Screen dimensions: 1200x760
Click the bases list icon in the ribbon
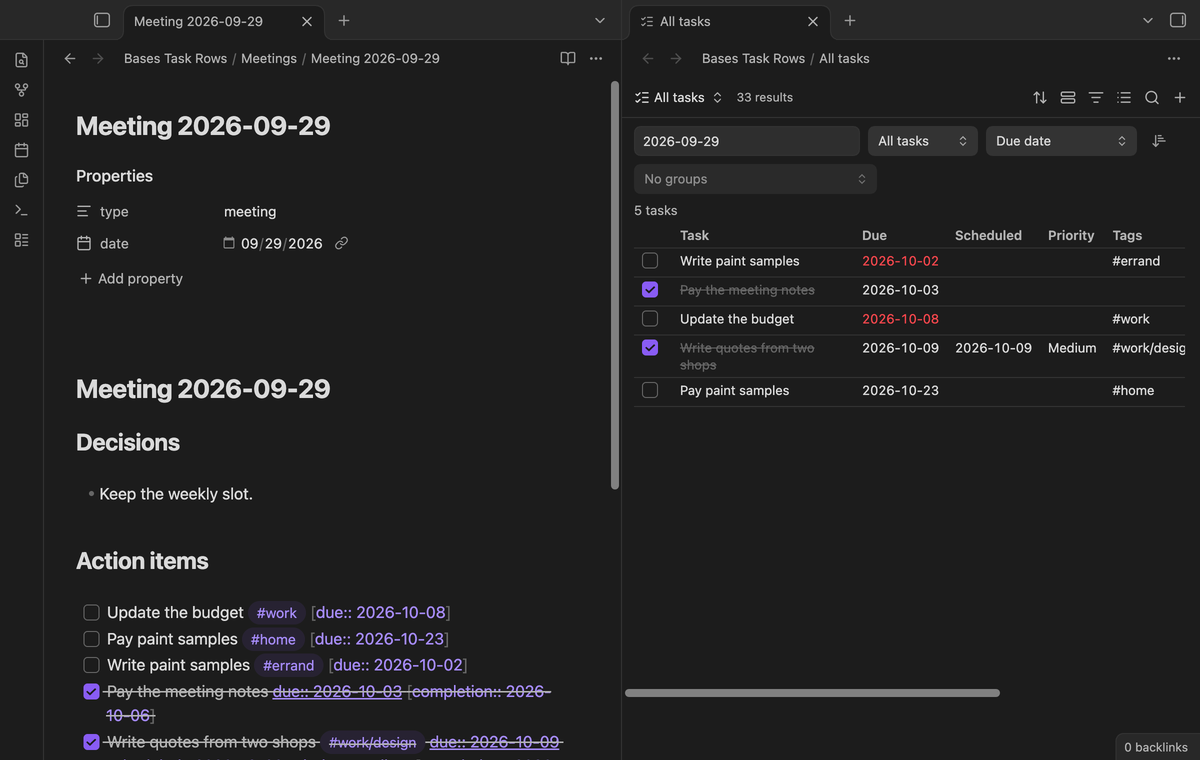coord(21,240)
